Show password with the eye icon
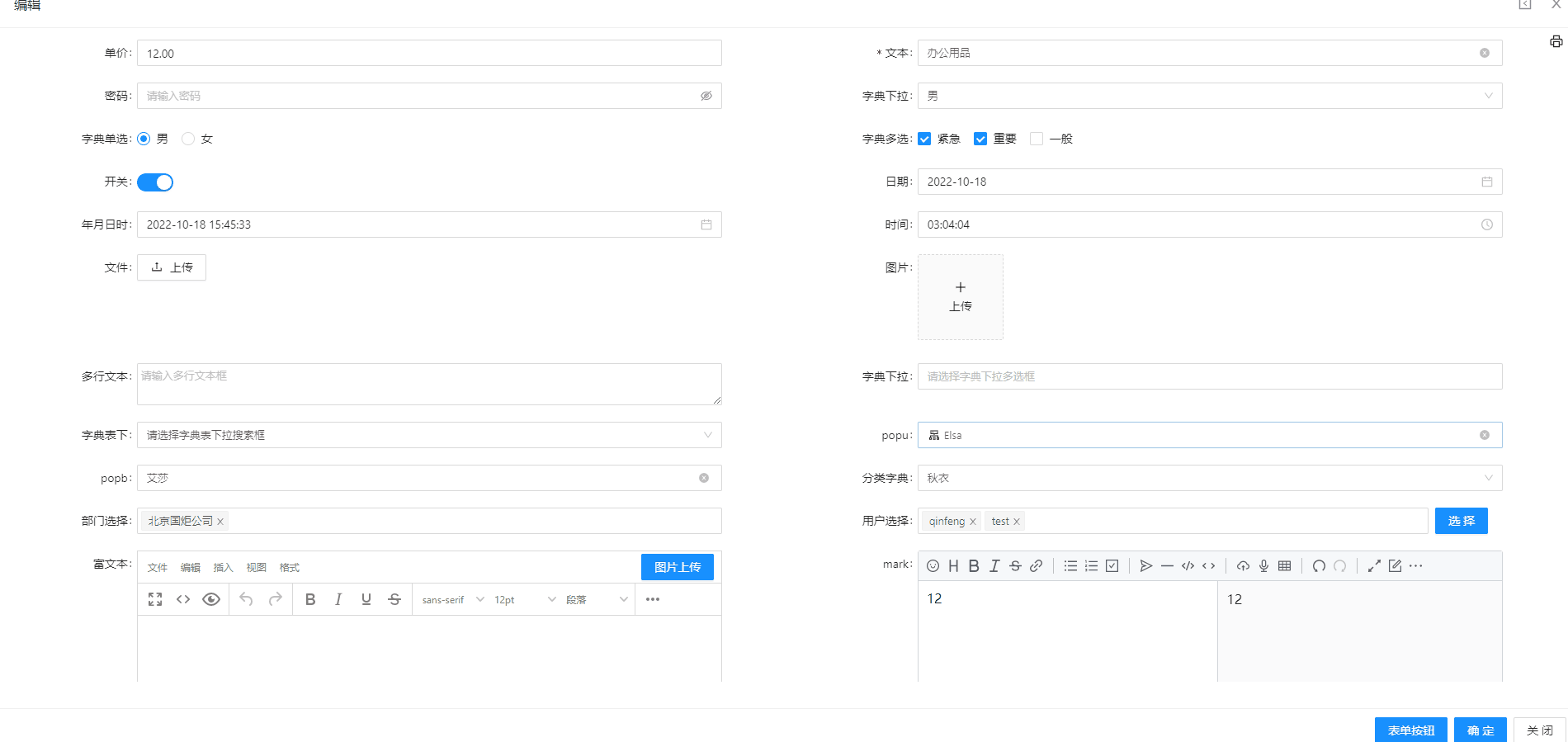The height and width of the screenshot is (742, 1568). click(706, 96)
